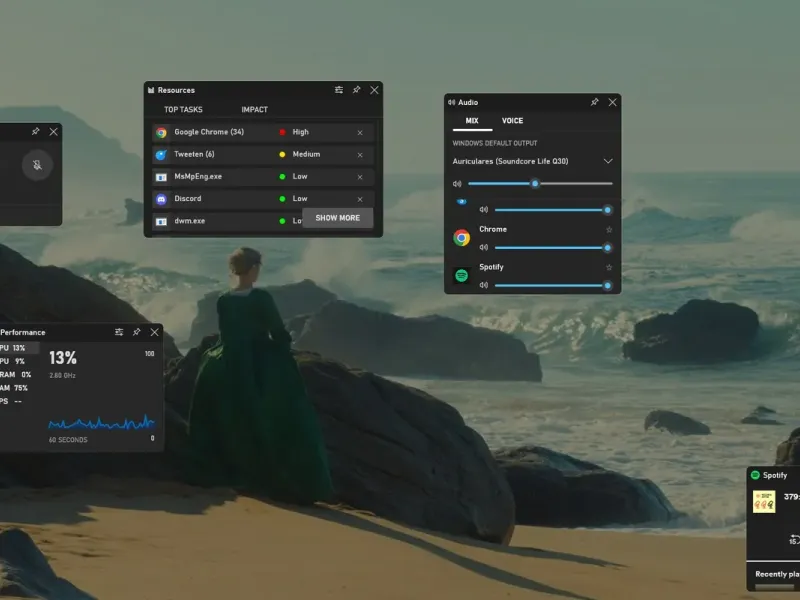Image resolution: width=800 pixels, height=600 pixels.
Task: Click the Tweeten task icon
Action: pos(161,155)
